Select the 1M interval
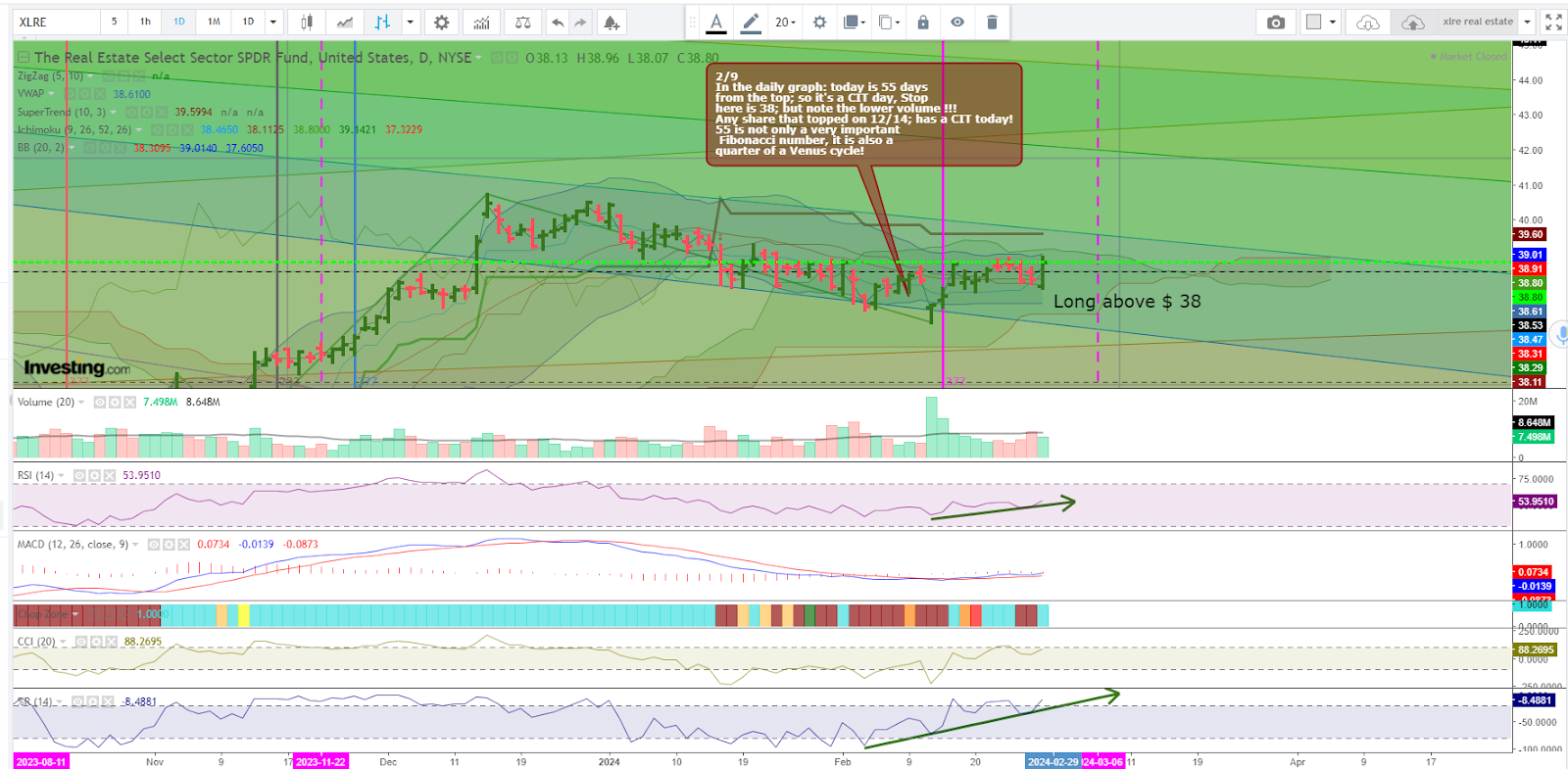The height and width of the screenshot is (769, 1568). point(214,22)
